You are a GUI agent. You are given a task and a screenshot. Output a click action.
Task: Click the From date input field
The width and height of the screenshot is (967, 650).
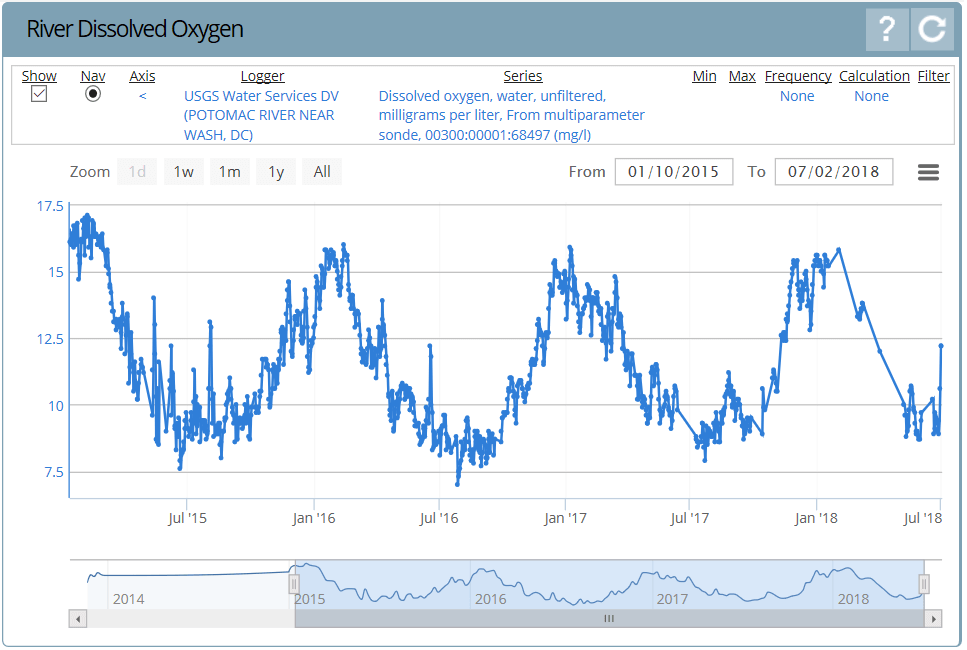(x=673, y=172)
